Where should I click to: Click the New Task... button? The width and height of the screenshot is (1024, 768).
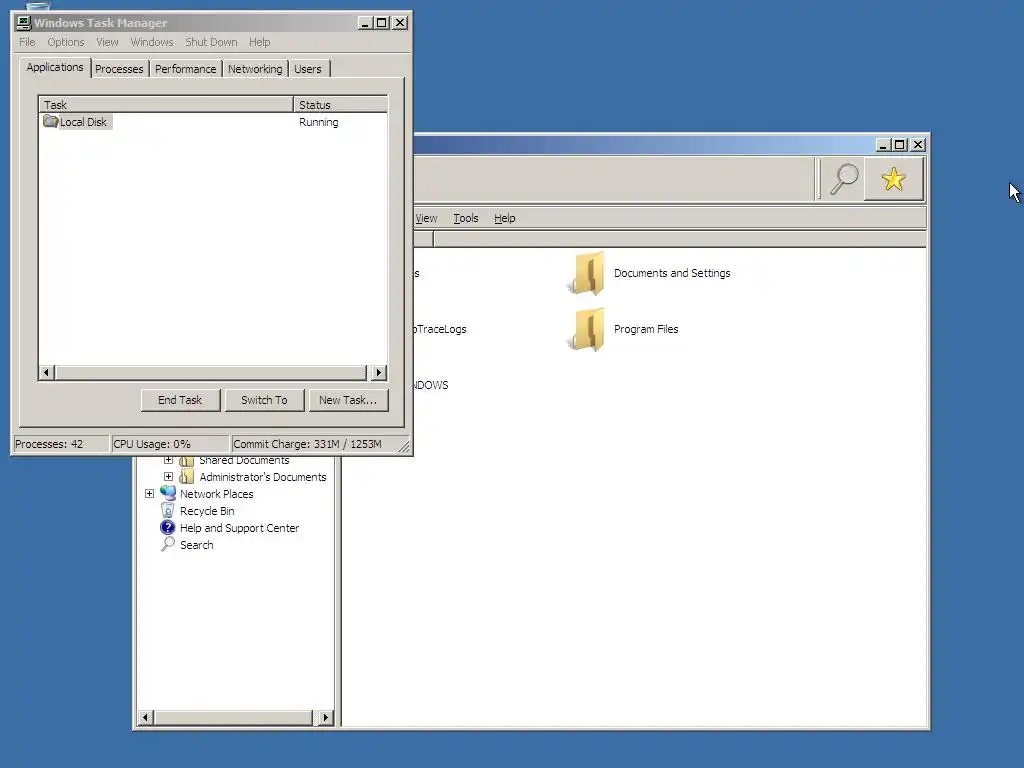[x=348, y=400]
